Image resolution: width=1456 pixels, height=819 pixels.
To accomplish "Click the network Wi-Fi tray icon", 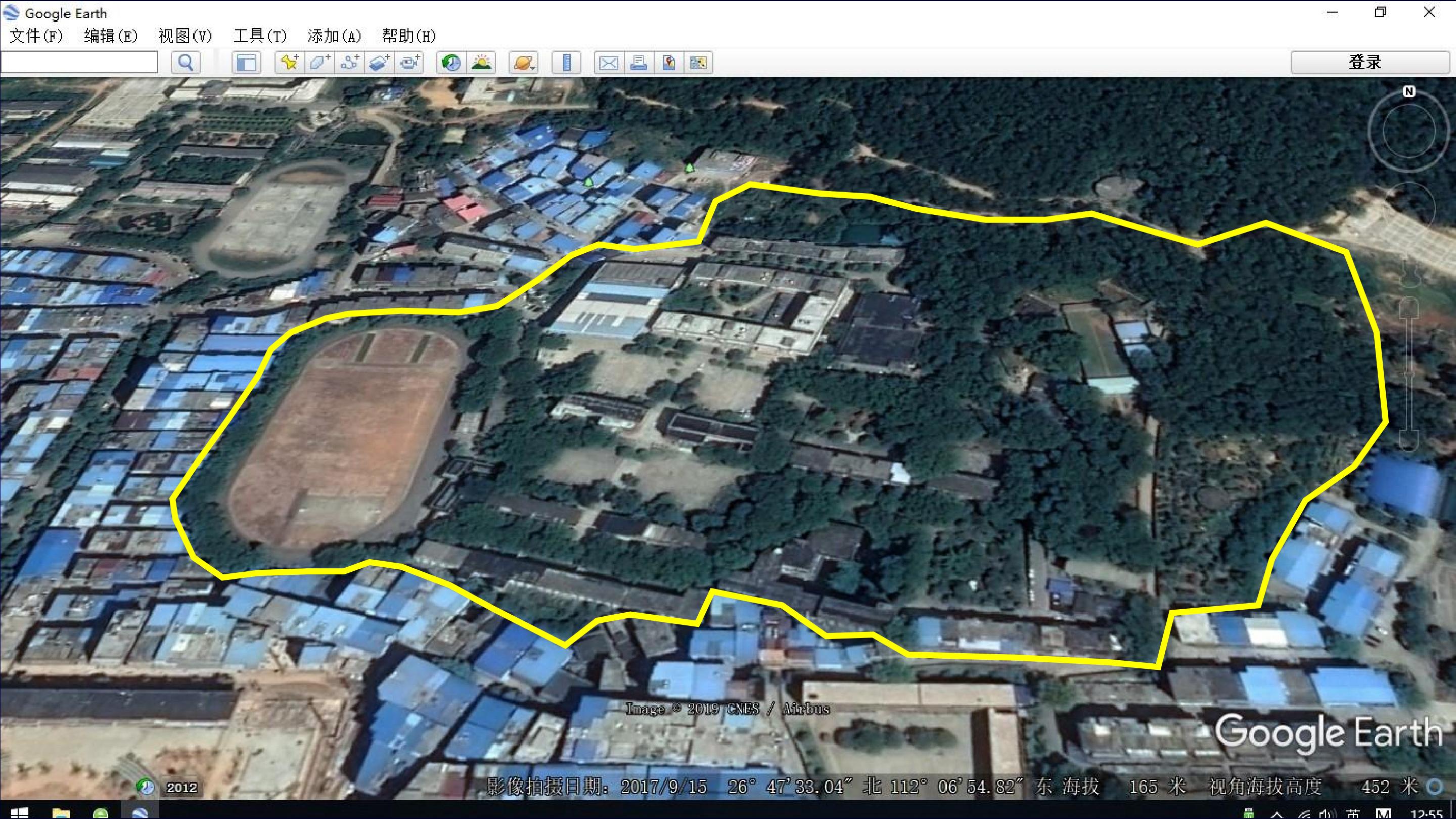I will click(1304, 814).
